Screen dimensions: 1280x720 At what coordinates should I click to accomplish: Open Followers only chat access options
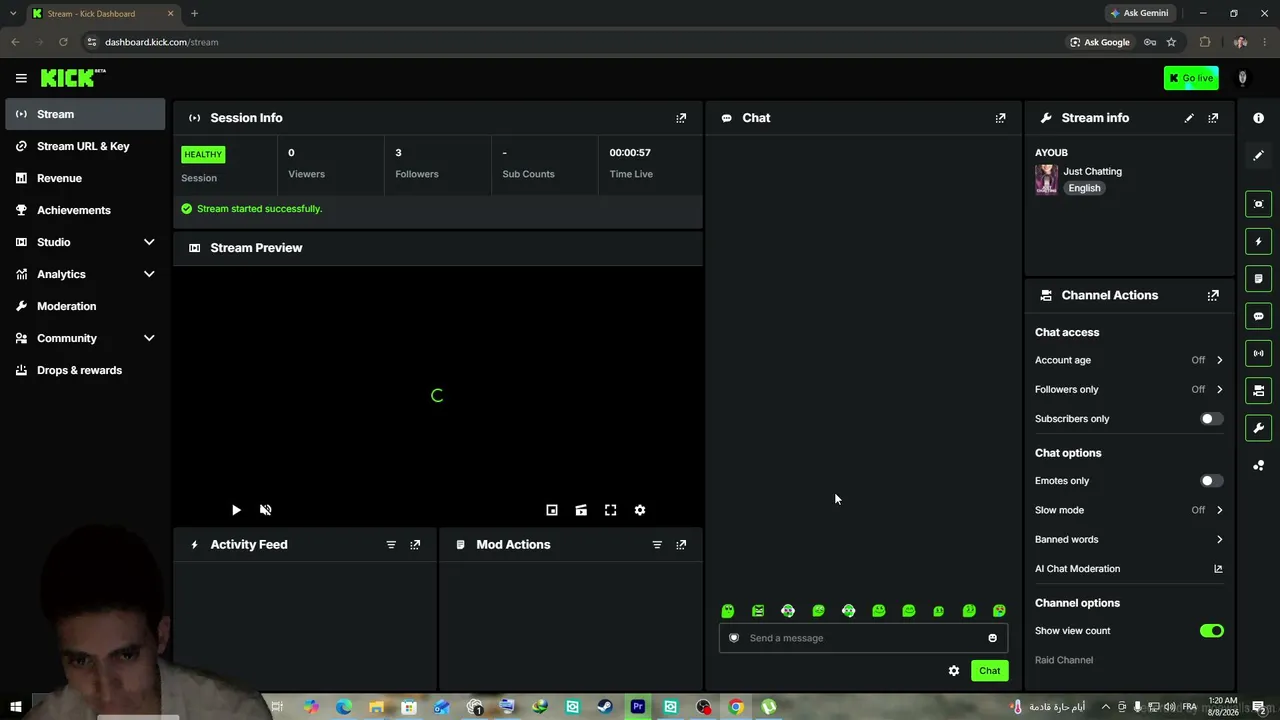pos(1129,389)
